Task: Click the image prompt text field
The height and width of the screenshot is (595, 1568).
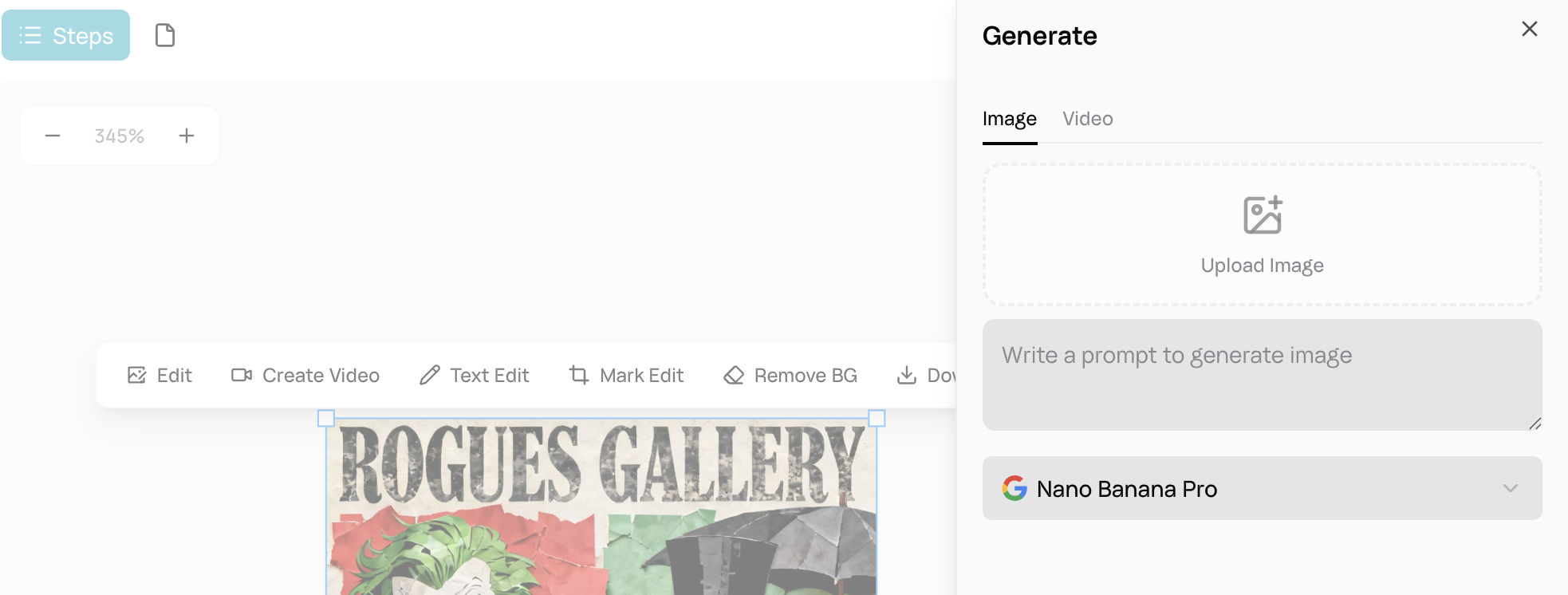Action: tap(1262, 374)
